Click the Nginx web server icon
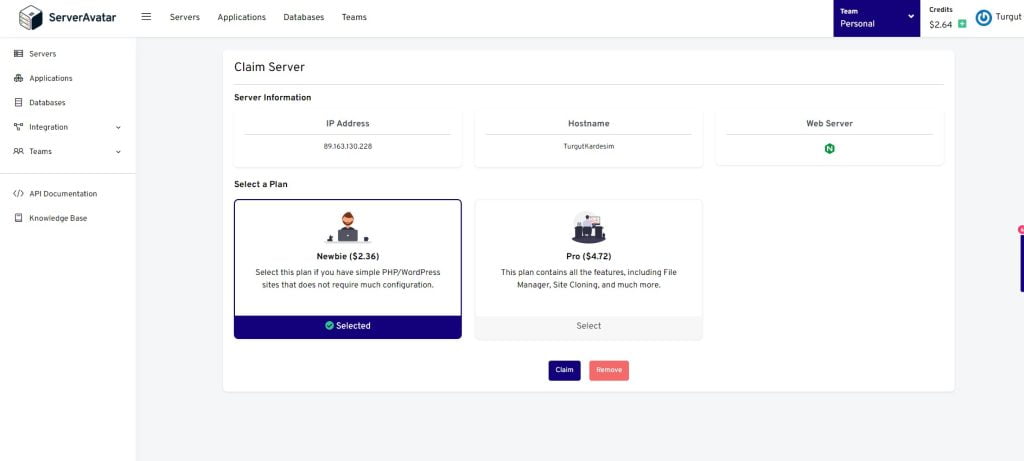The image size is (1024, 461). pyautogui.click(x=829, y=148)
